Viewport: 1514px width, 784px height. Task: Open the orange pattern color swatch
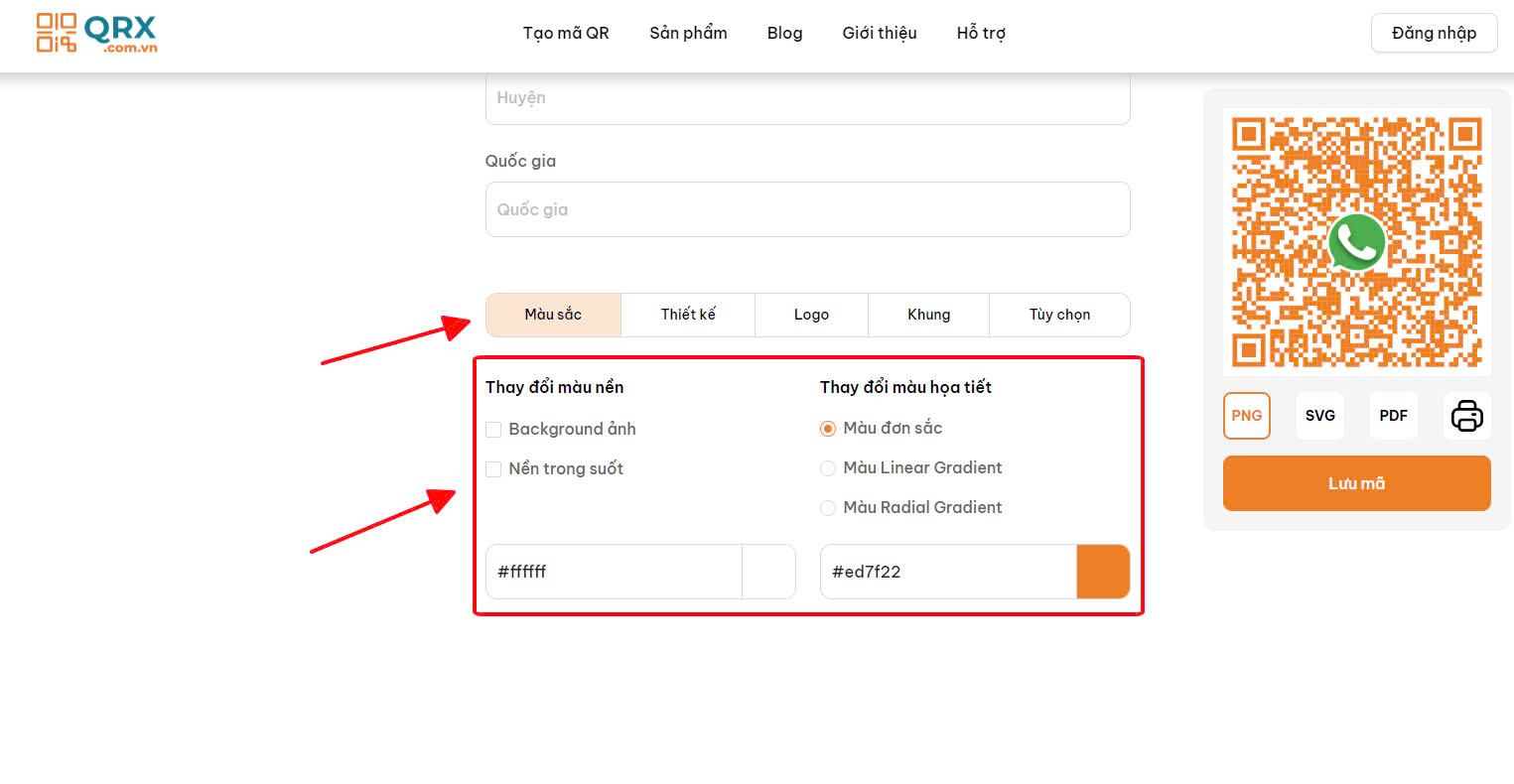click(1103, 572)
